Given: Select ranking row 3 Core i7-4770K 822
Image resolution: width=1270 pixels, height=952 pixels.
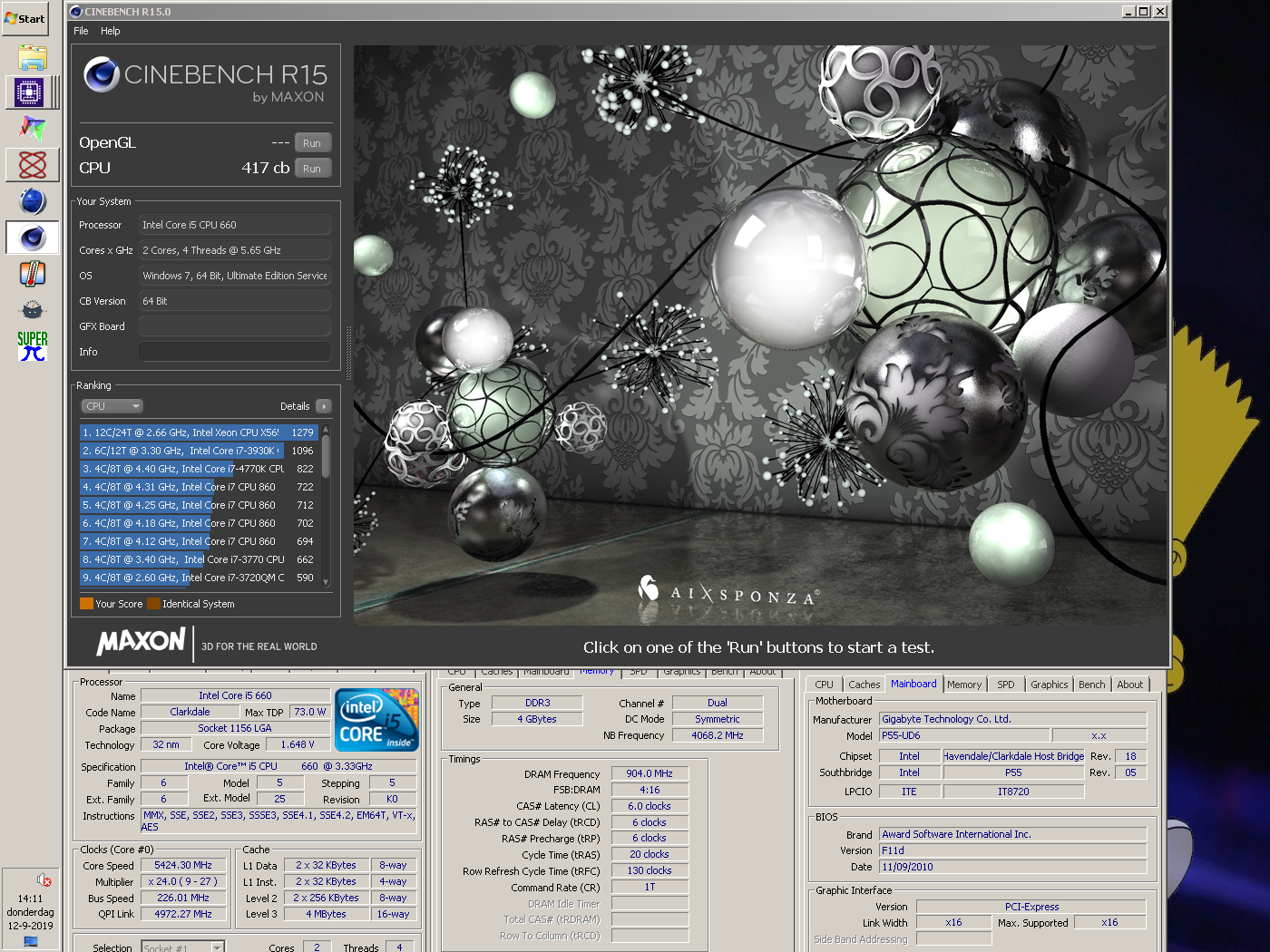Looking at the screenshot, I should coord(199,469).
